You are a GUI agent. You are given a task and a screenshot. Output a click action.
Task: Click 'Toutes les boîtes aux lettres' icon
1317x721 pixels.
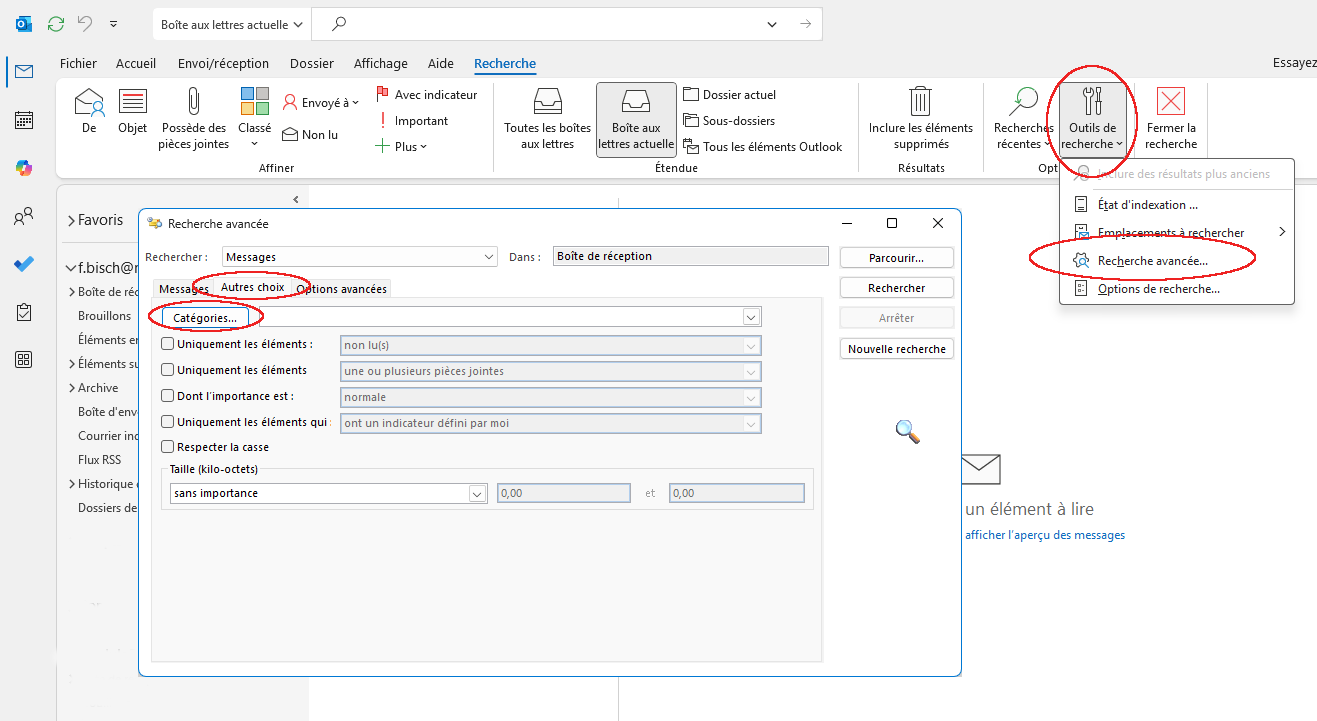[x=547, y=101]
